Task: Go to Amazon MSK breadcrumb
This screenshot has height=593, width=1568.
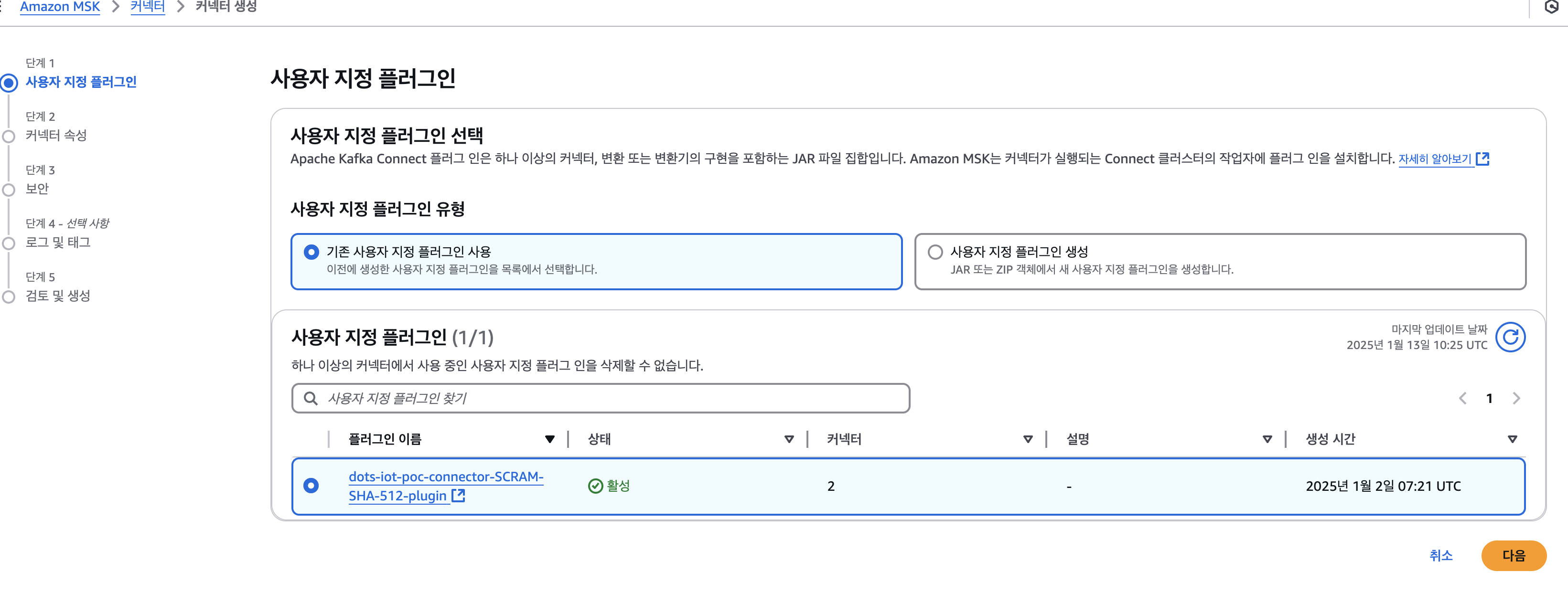Action: (60, 7)
